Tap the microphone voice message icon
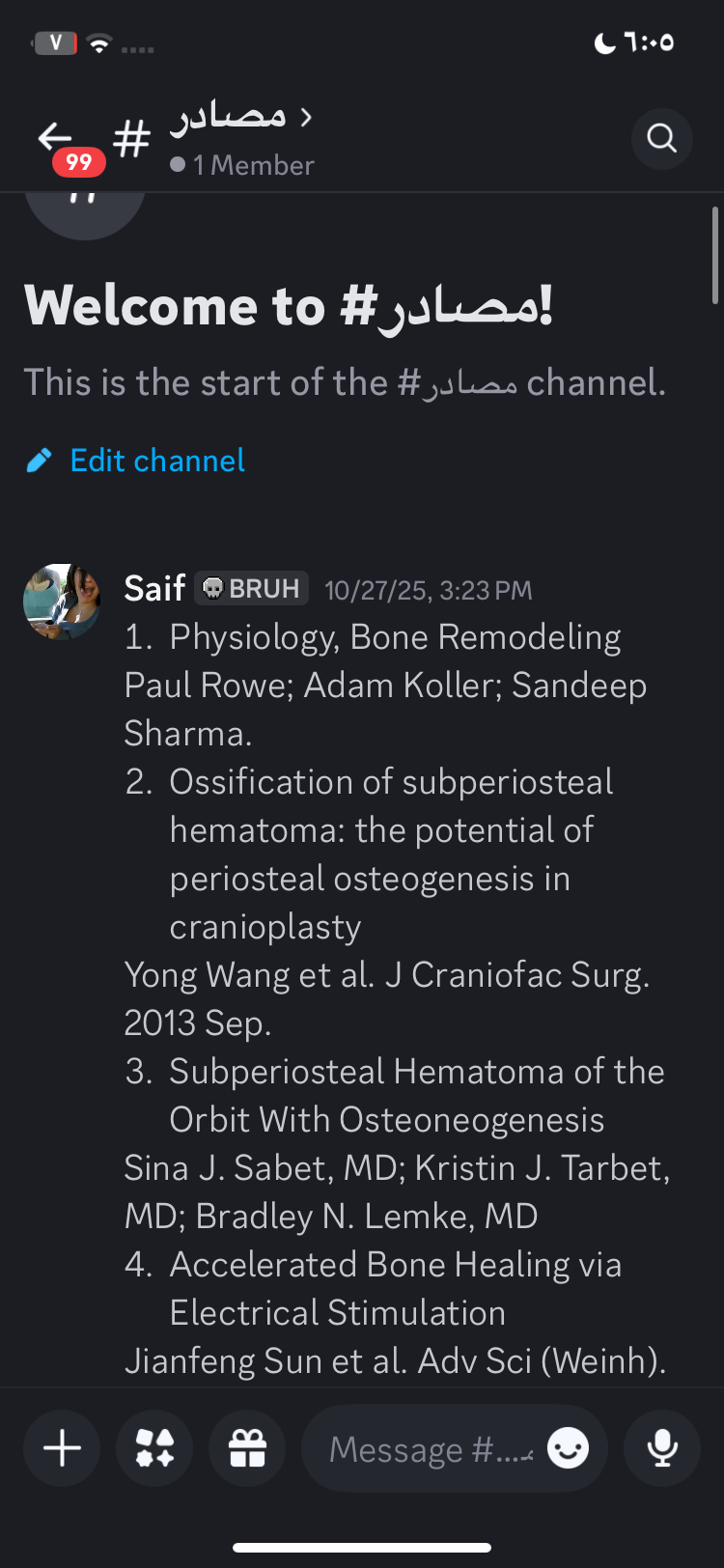 click(x=662, y=1448)
